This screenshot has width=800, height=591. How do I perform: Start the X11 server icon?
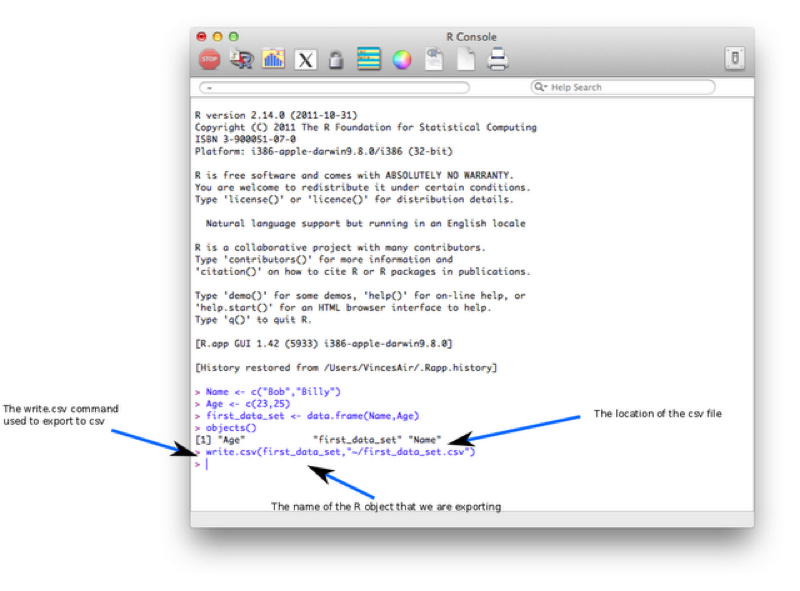pyautogui.click(x=305, y=60)
